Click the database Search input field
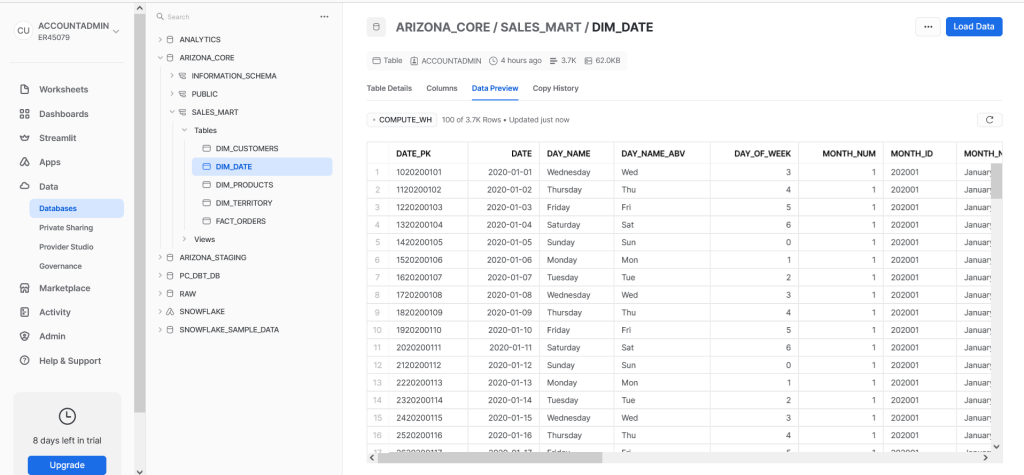This screenshot has height=475, width=1024. point(235,17)
